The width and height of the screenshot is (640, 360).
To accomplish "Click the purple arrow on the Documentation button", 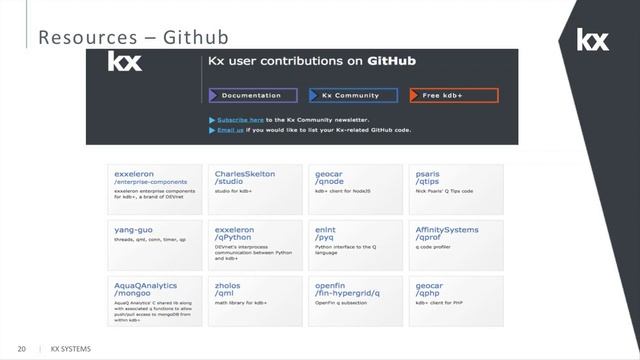I will pyautogui.click(x=213, y=96).
